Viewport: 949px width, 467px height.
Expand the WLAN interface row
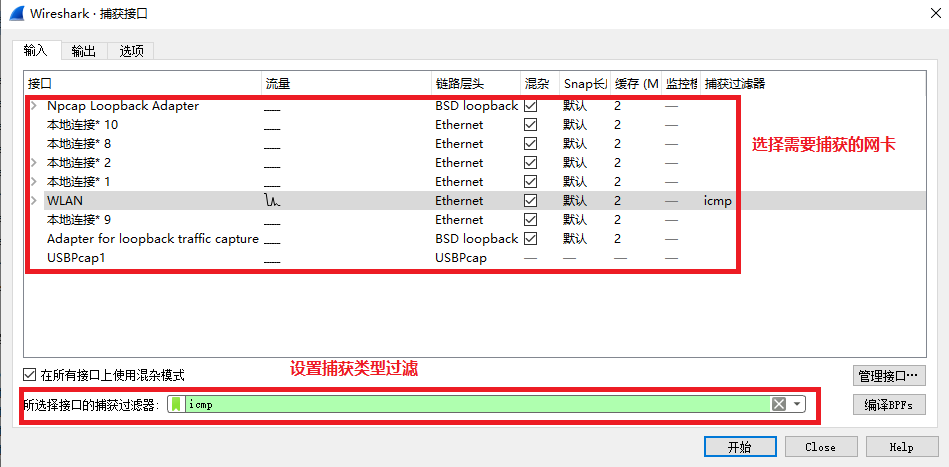(34, 201)
